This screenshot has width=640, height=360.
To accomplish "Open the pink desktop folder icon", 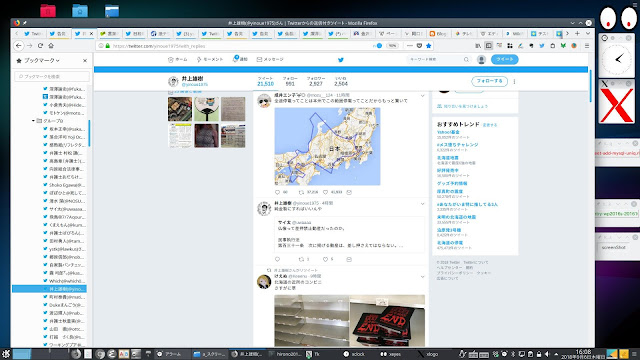I will [x=48, y=10].
